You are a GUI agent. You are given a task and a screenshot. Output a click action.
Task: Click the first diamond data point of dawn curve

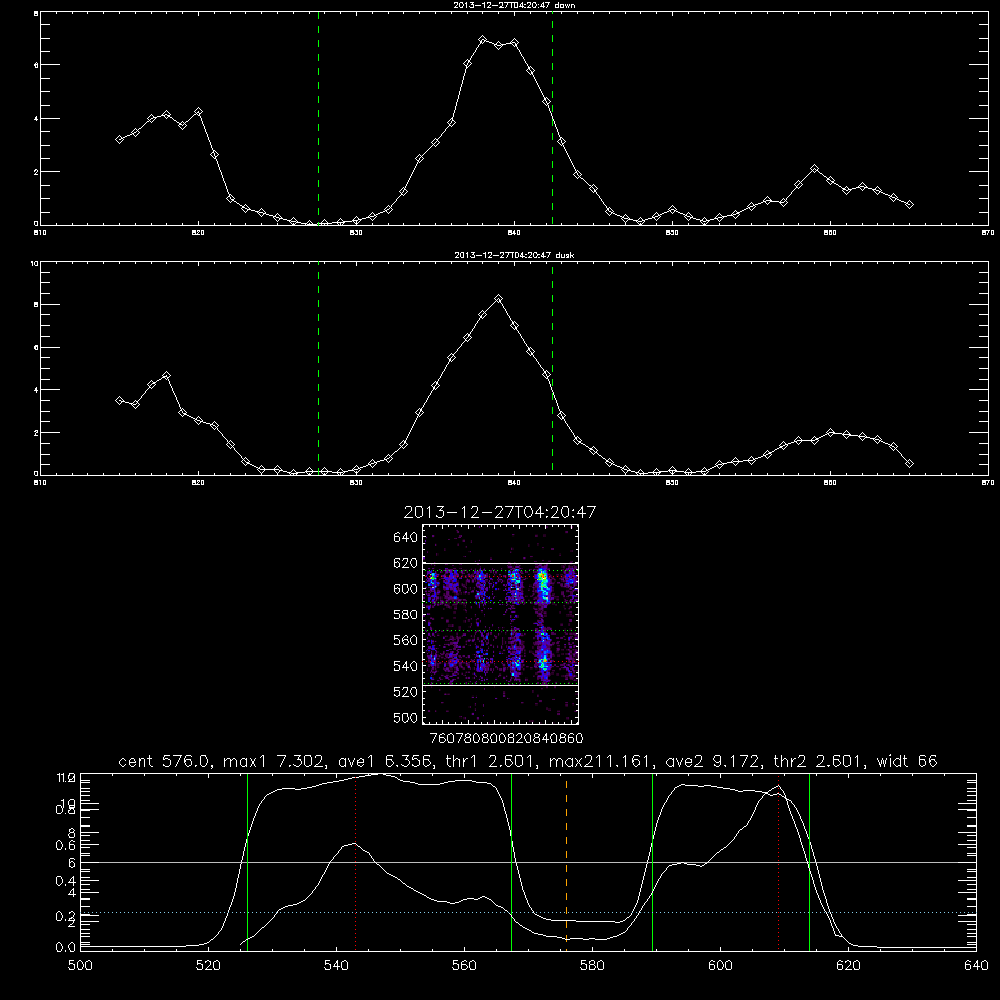click(119, 139)
